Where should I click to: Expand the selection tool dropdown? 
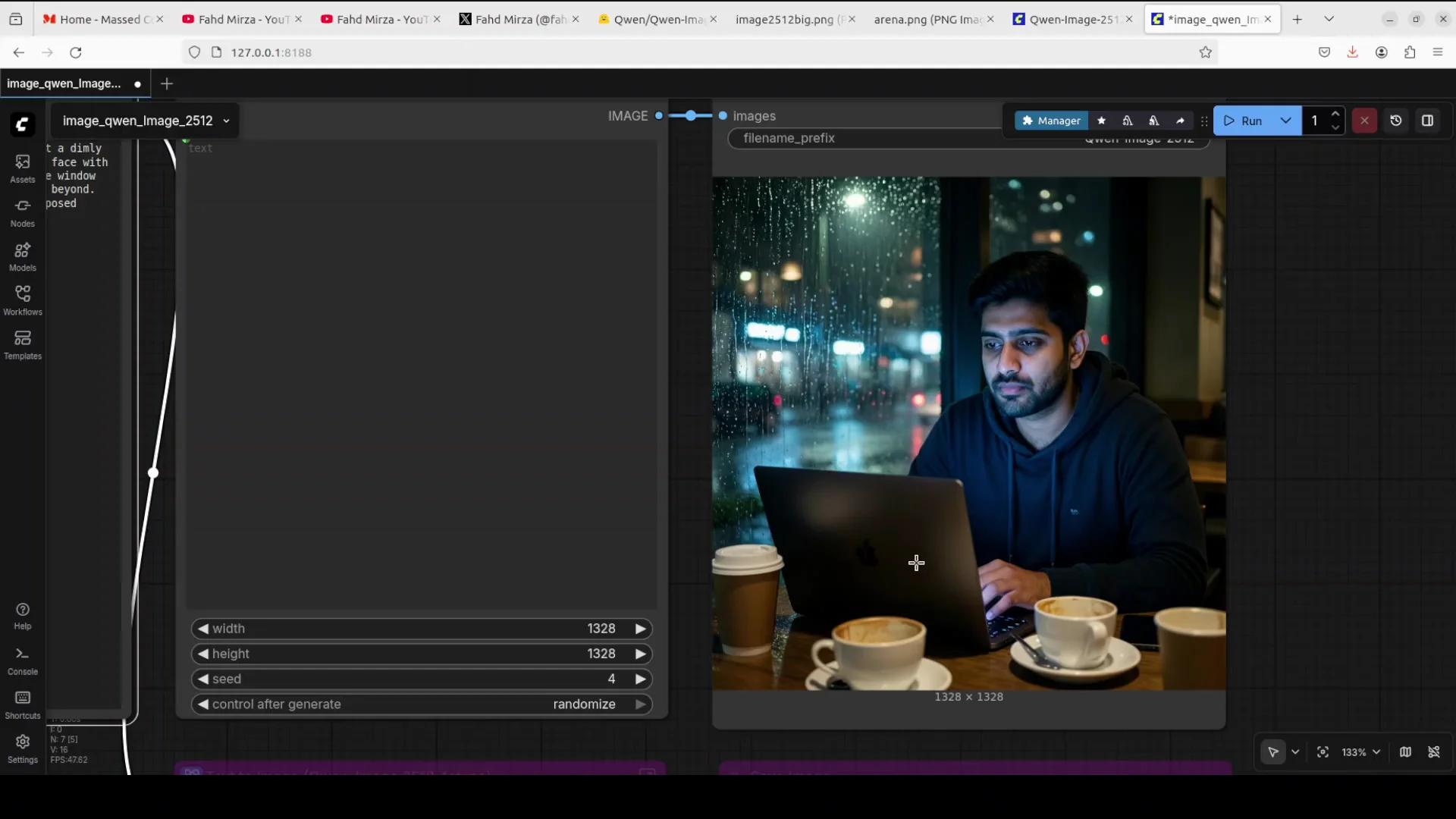1297,752
